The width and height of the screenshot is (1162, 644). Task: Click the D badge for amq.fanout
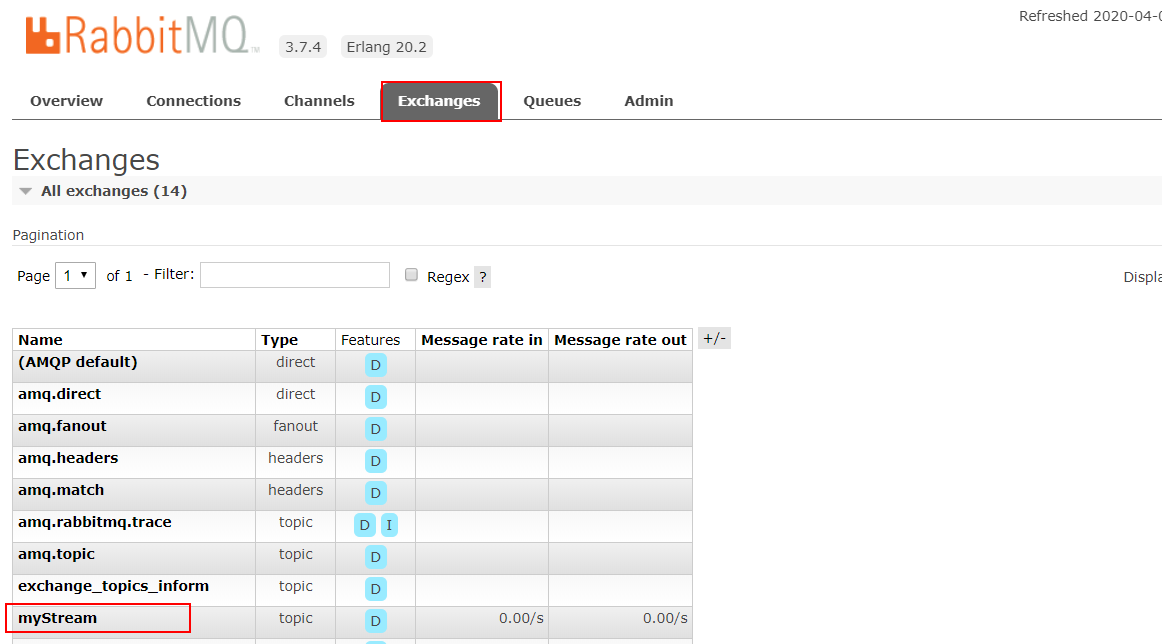(376, 429)
